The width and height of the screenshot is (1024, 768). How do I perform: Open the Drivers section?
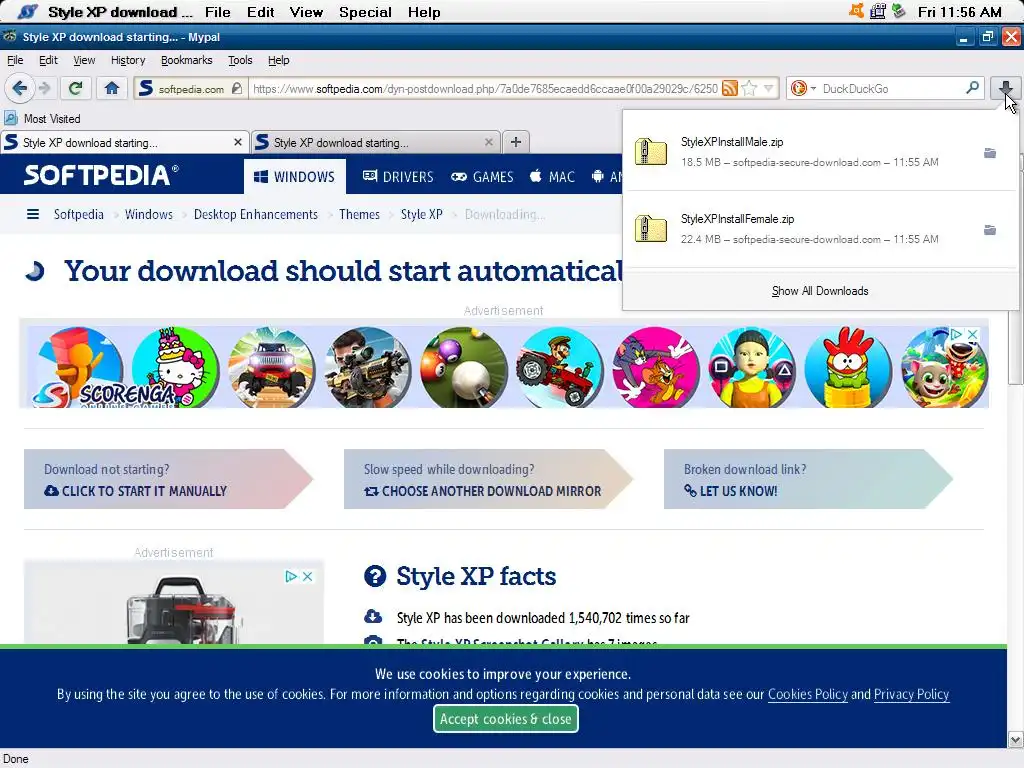click(x=398, y=176)
